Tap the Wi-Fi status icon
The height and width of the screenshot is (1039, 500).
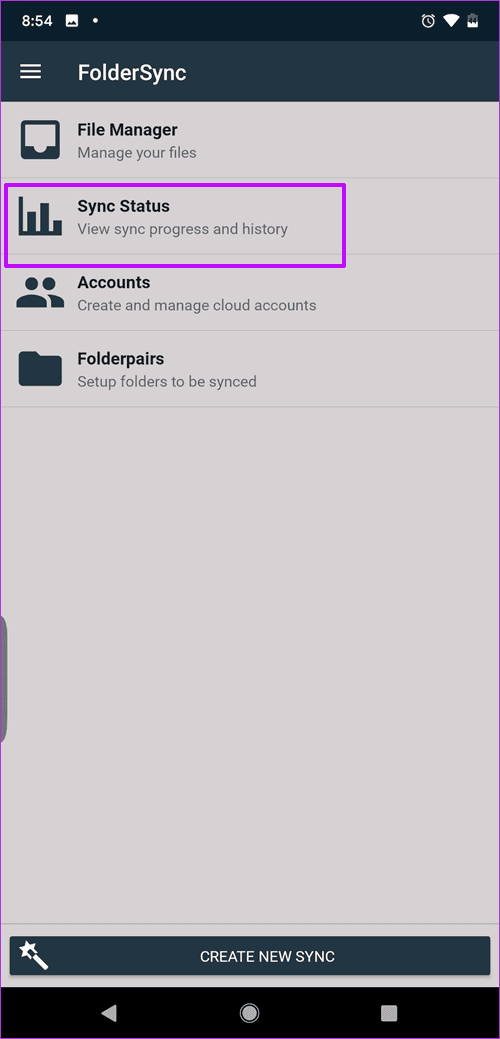pos(452,21)
